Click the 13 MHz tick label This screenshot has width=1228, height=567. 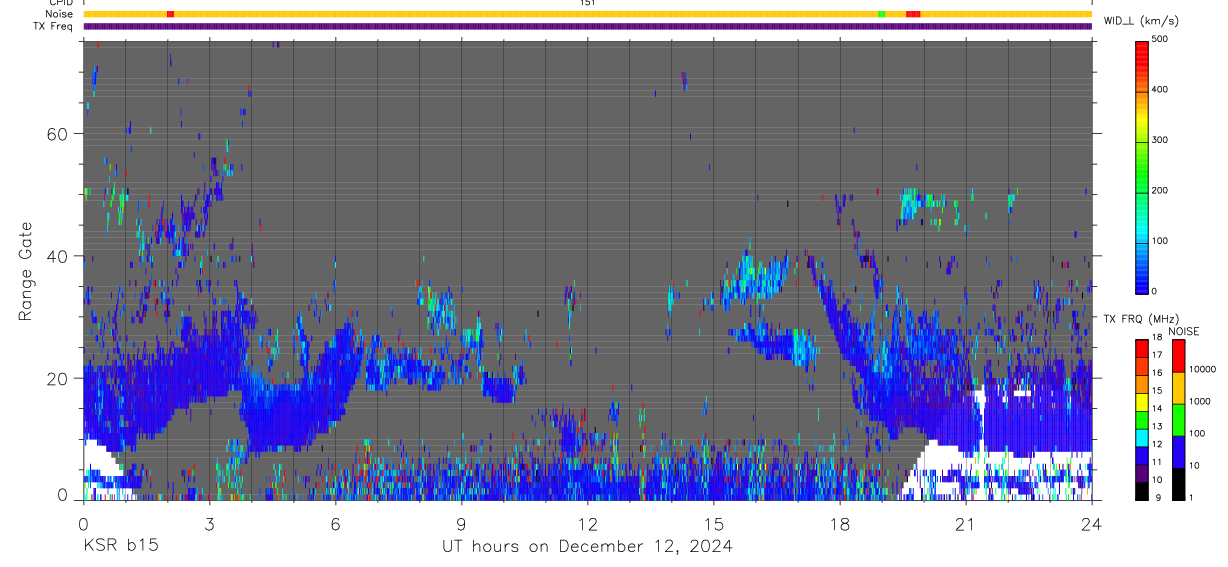pos(1158,426)
